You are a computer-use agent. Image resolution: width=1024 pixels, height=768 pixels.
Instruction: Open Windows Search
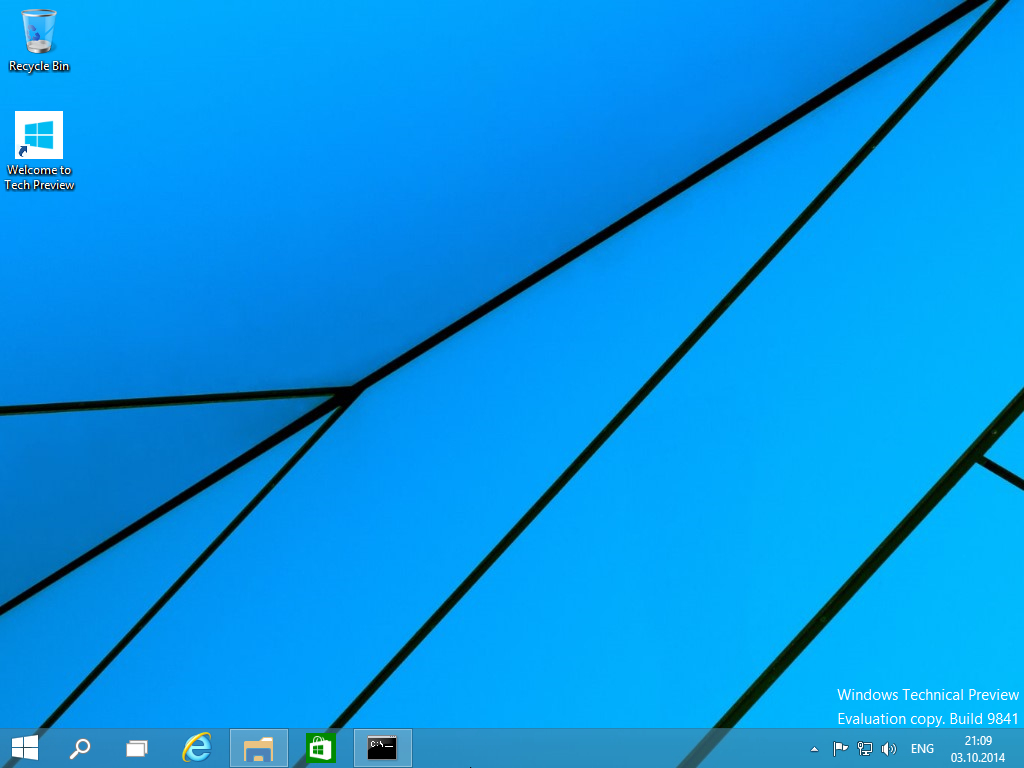pyautogui.click(x=80, y=747)
